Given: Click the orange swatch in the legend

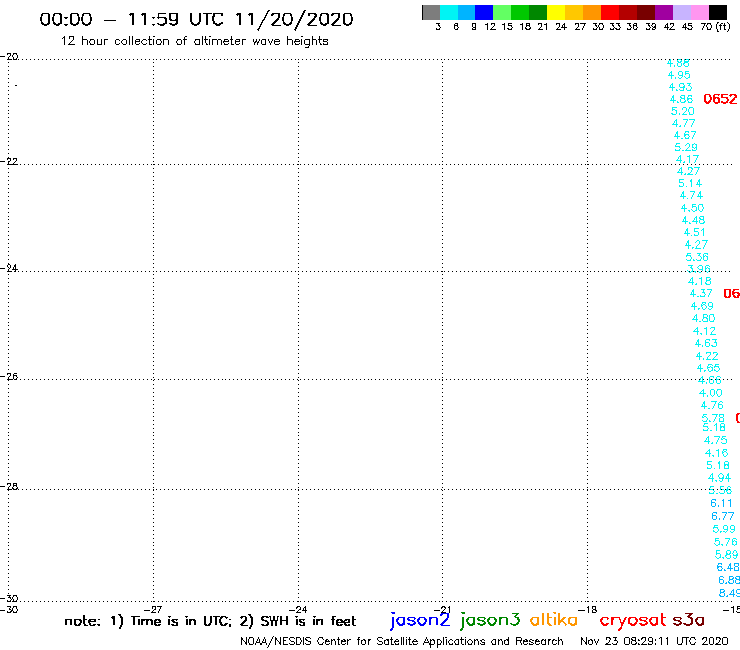Looking at the screenshot, I should click(x=592, y=12).
